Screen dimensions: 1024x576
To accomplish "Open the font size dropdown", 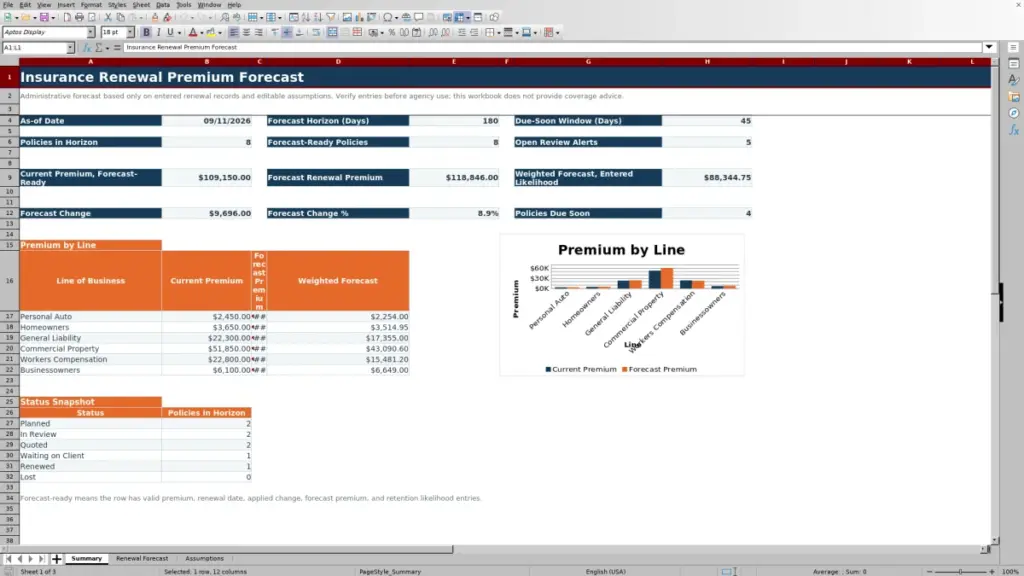I will coord(130,33).
